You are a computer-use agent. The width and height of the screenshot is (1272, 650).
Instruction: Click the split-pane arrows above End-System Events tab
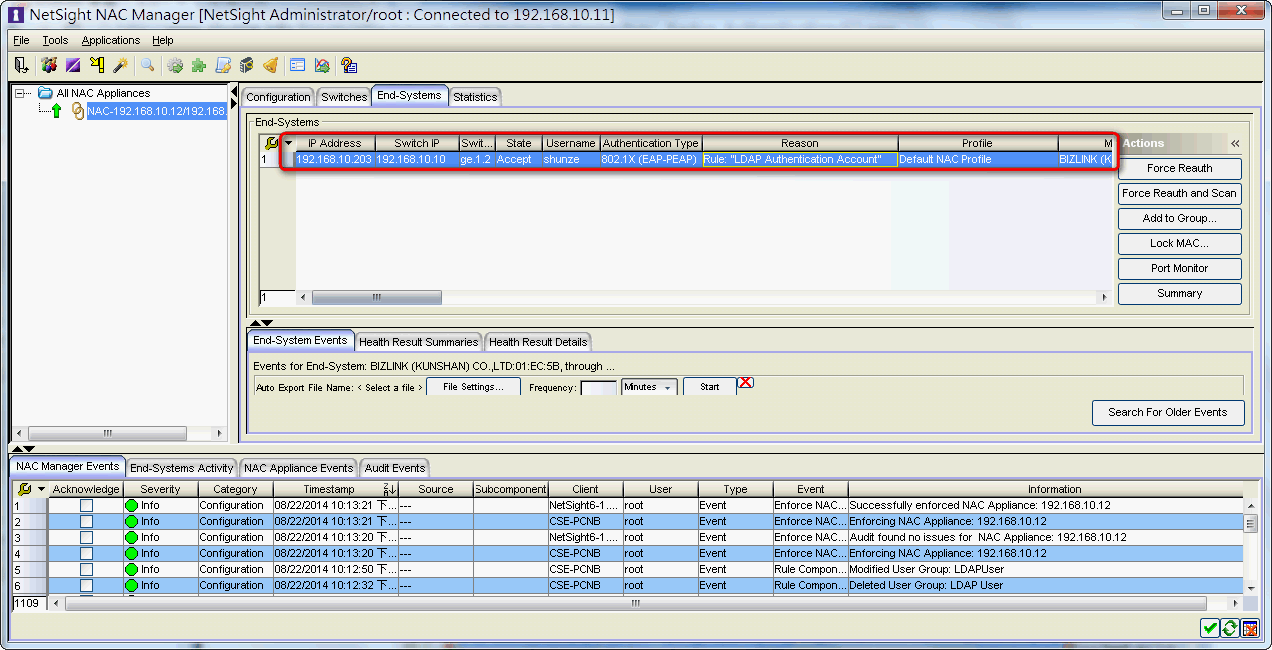[x=261, y=322]
